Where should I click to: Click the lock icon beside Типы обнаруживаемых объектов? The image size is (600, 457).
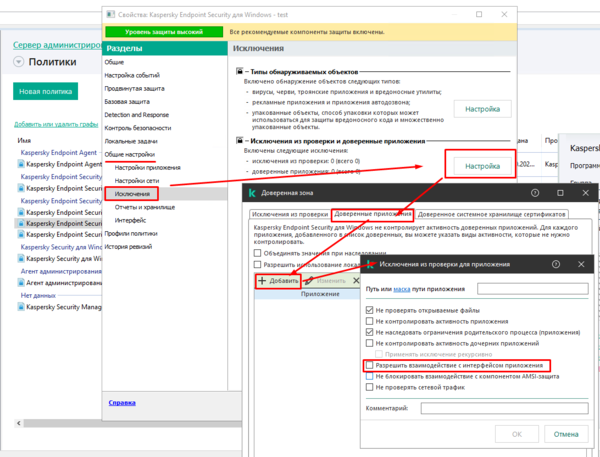[x=240, y=72]
